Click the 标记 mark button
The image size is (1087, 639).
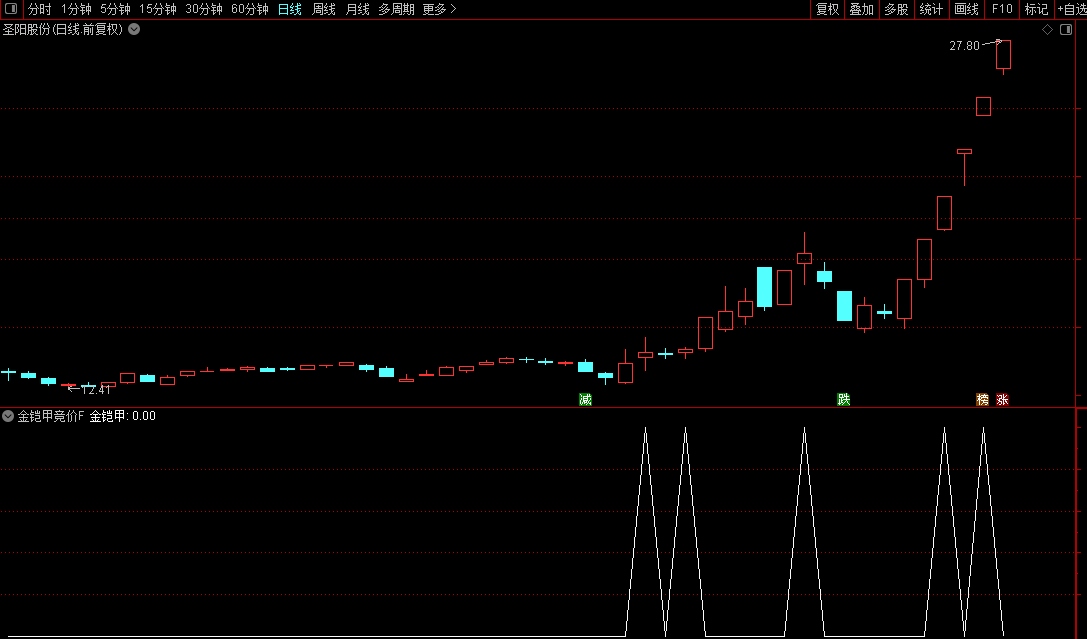[1036, 10]
